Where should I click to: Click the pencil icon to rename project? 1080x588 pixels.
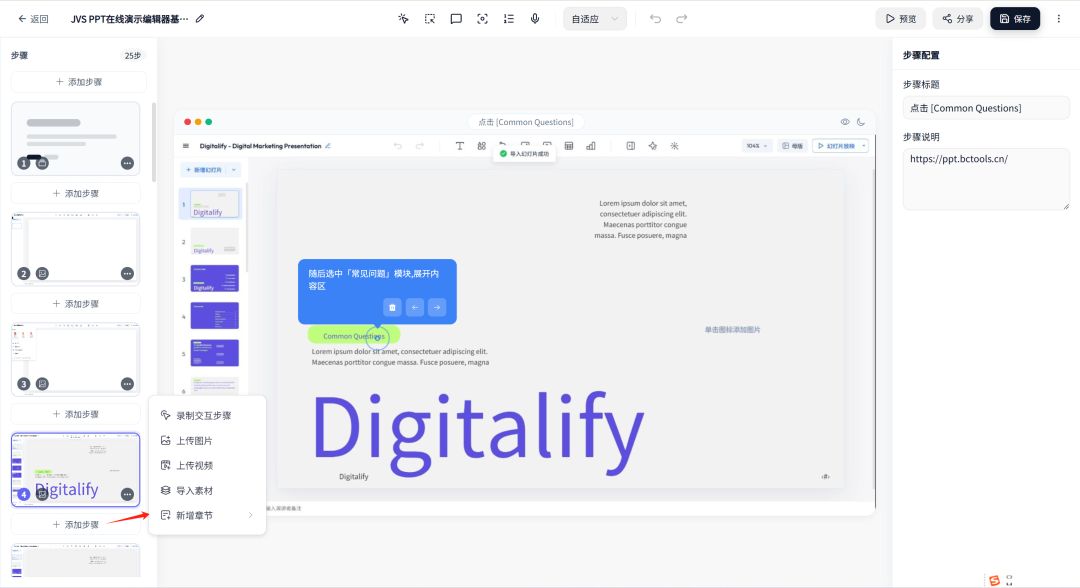pos(200,19)
